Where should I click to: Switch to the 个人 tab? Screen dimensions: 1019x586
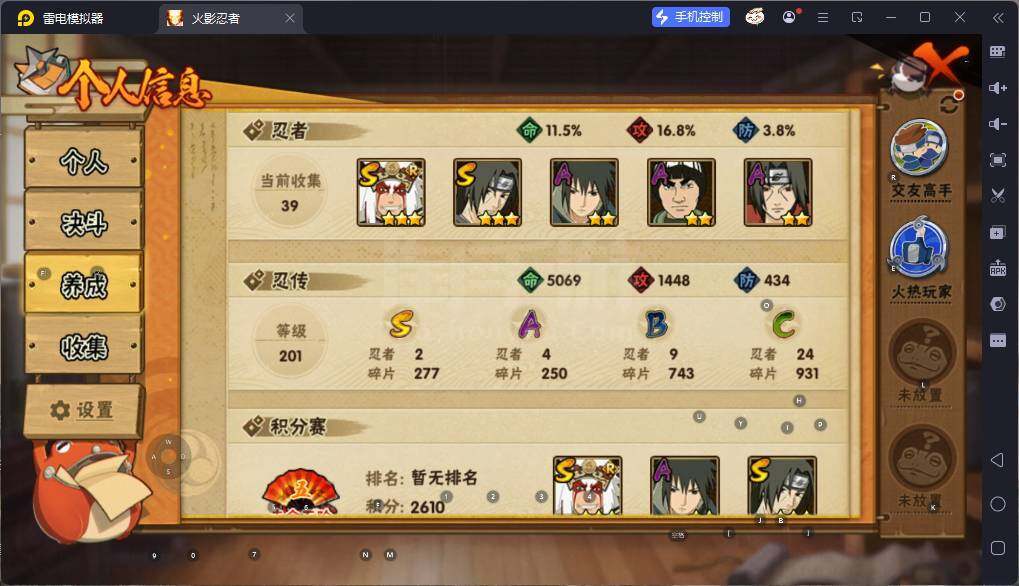tap(83, 160)
